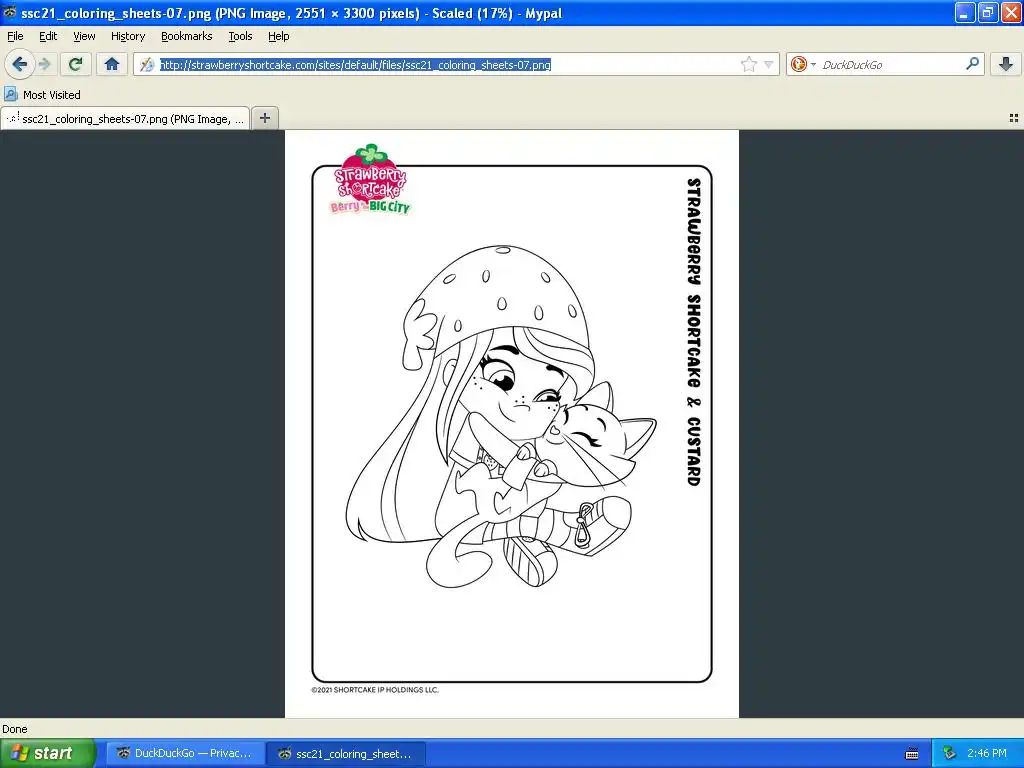
Task: Open the tab groups grid icon
Action: (1014, 118)
